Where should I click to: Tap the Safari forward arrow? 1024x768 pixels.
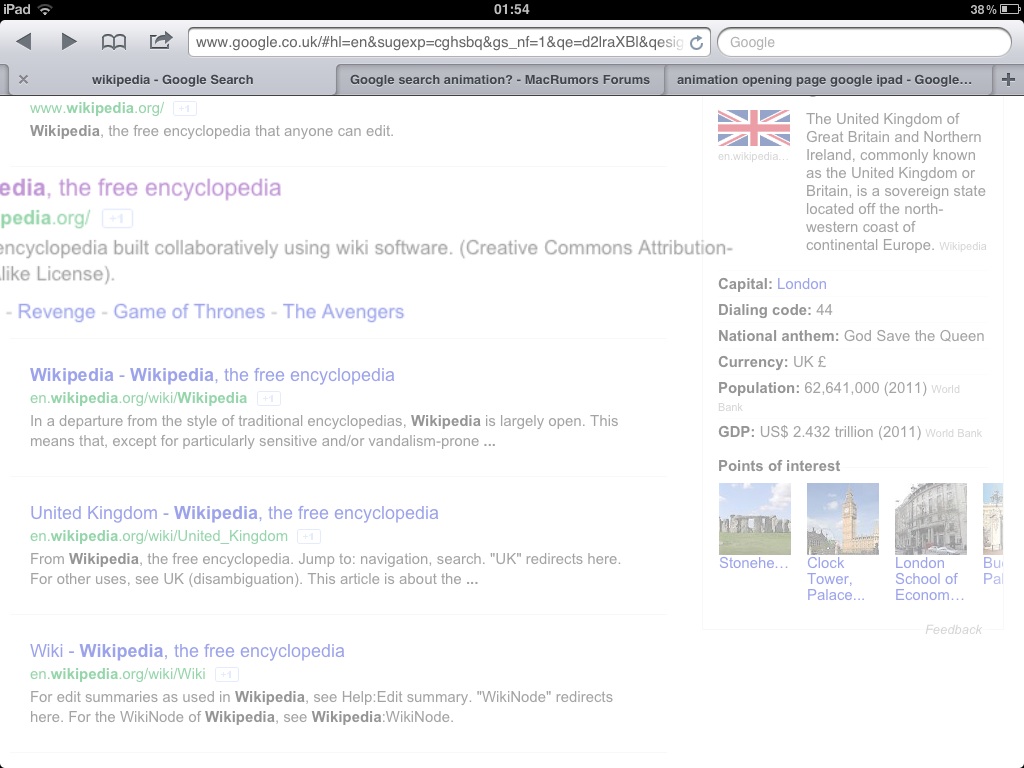68,42
